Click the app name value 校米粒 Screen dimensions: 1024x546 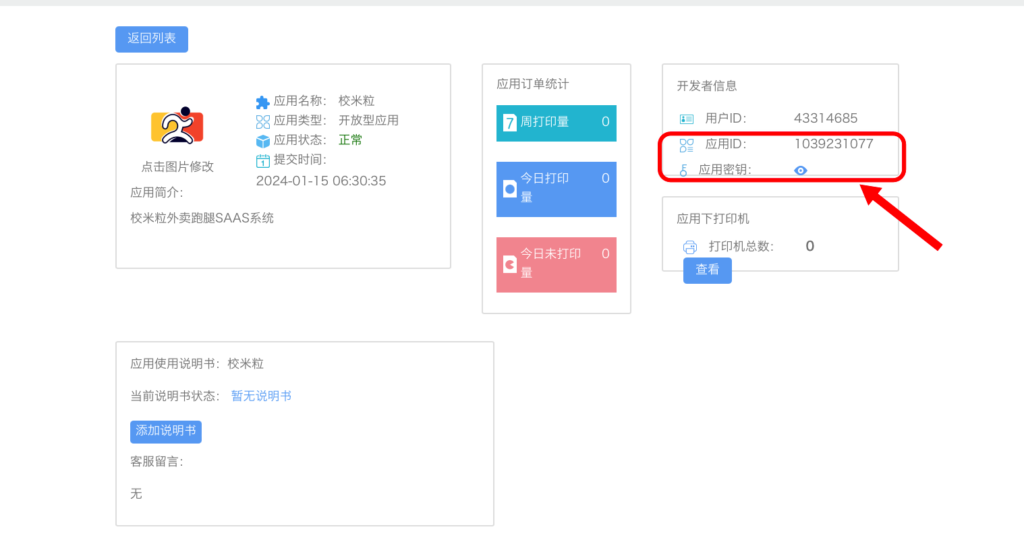tap(357, 101)
